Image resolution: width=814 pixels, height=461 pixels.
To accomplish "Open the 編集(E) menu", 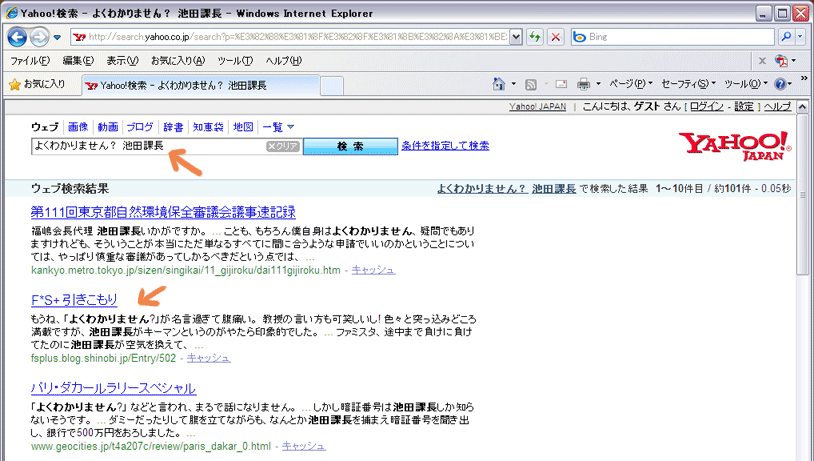I will click(x=78, y=61).
